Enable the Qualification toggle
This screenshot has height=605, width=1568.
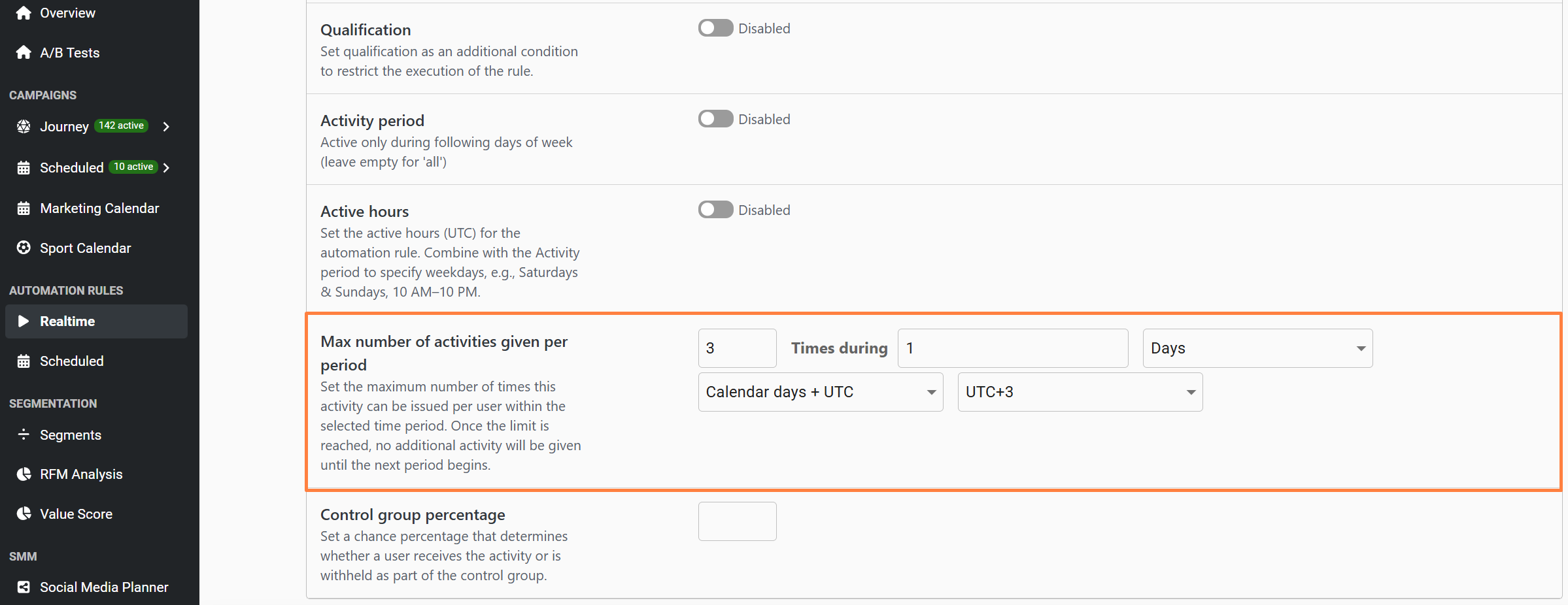point(715,28)
